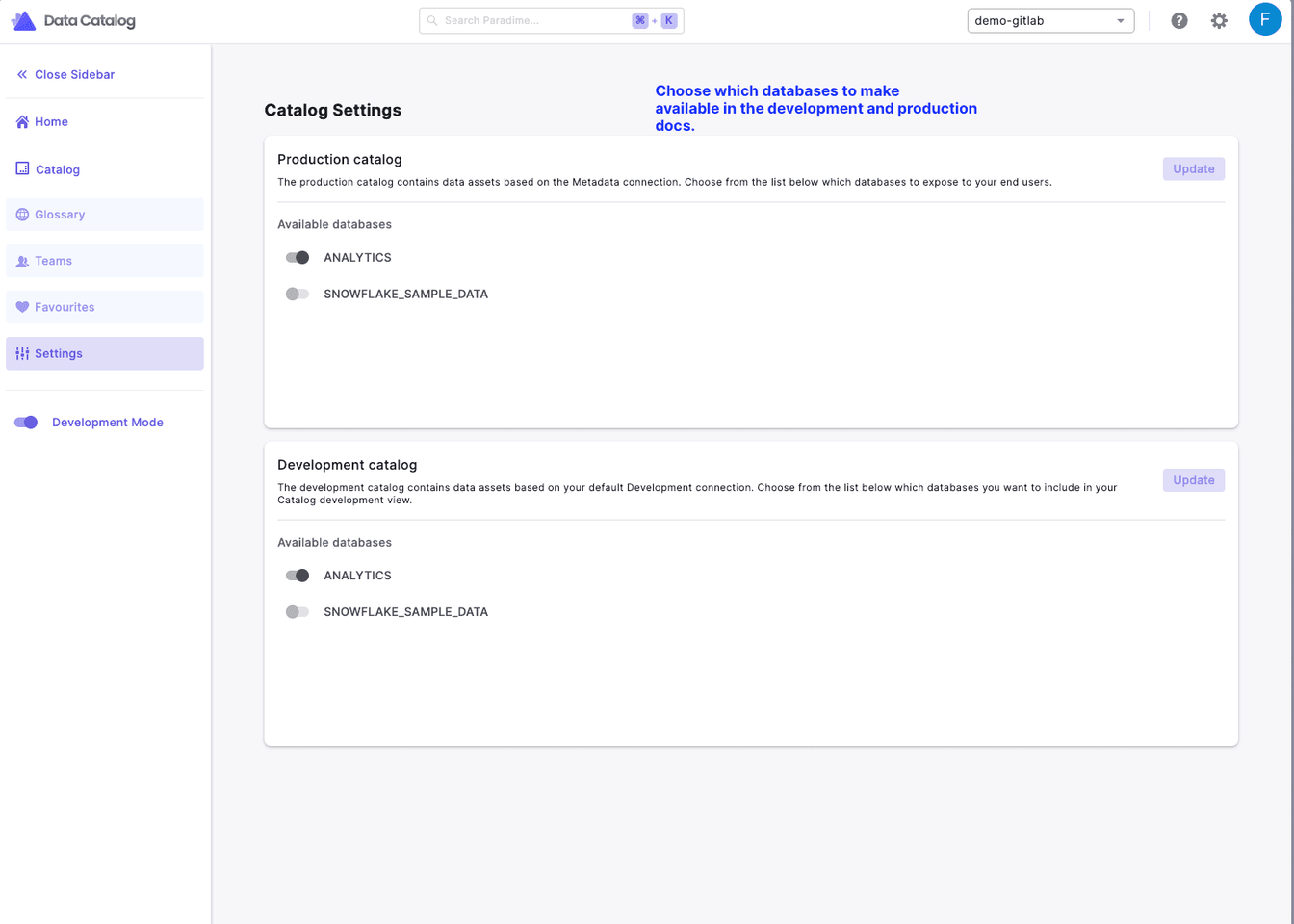Click the Paradime logo icon
Screen dimensions: 1294x924
[23, 20]
